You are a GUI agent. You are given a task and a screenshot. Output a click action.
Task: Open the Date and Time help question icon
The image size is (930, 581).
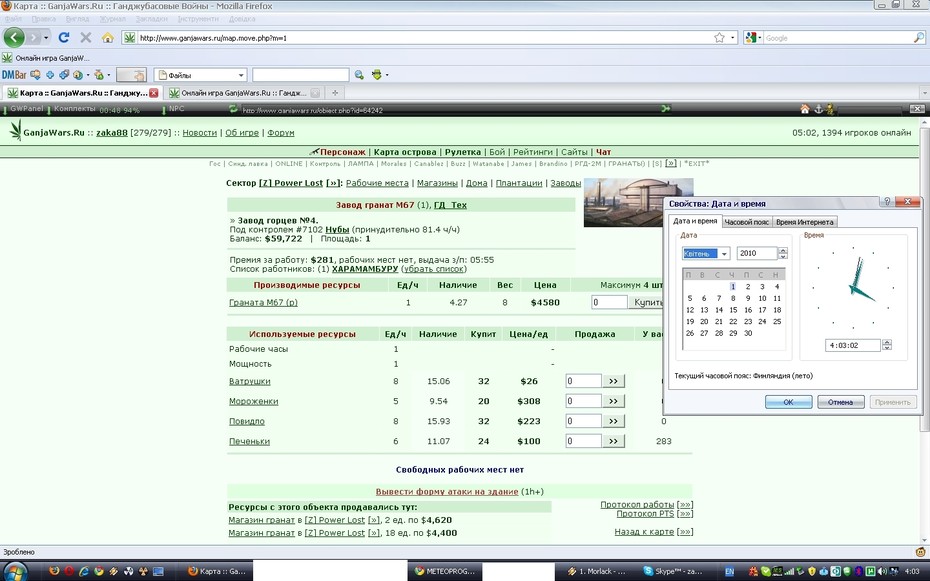pos(887,202)
